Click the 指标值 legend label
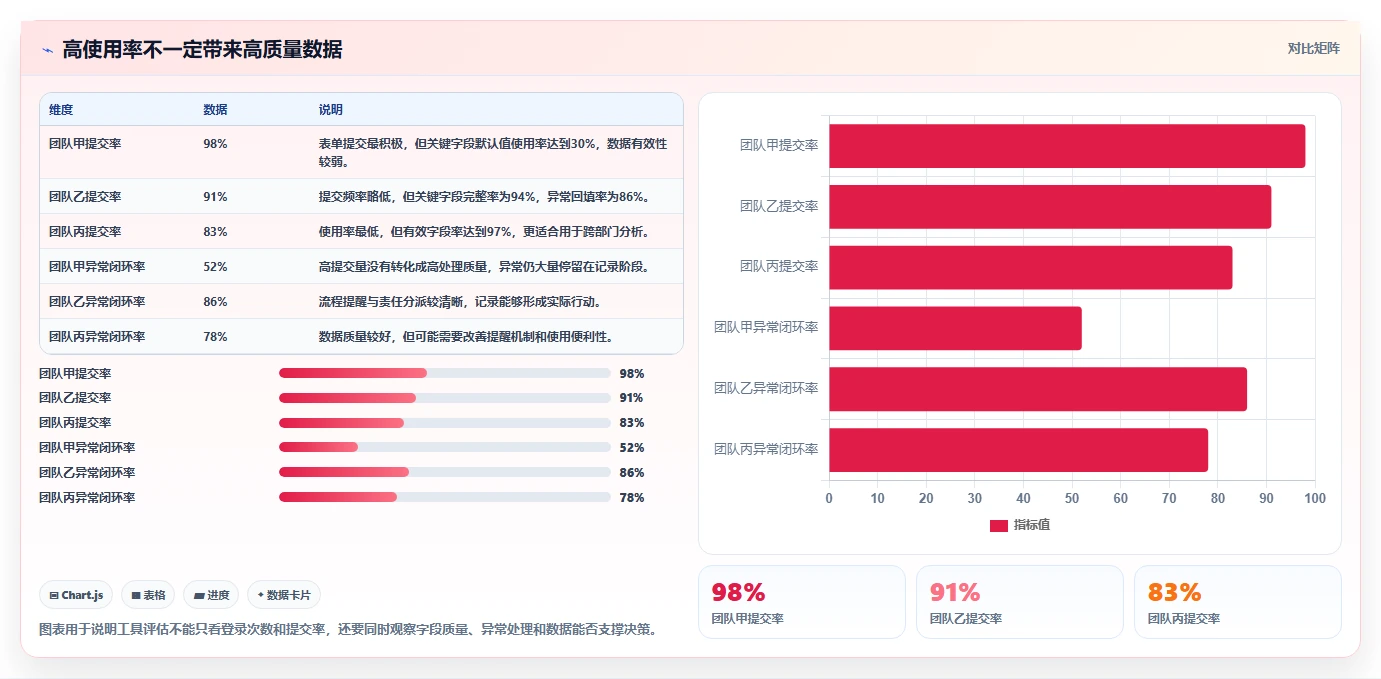This screenshot has height=679, width=1381. (1032, 525)
